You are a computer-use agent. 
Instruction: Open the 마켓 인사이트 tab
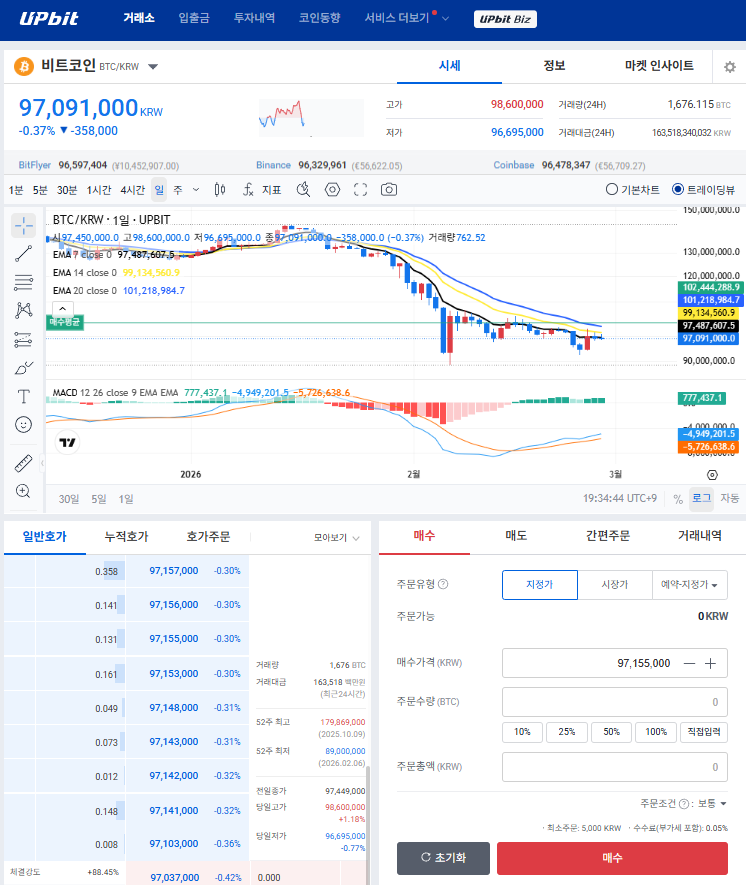(x=659, y=65)
